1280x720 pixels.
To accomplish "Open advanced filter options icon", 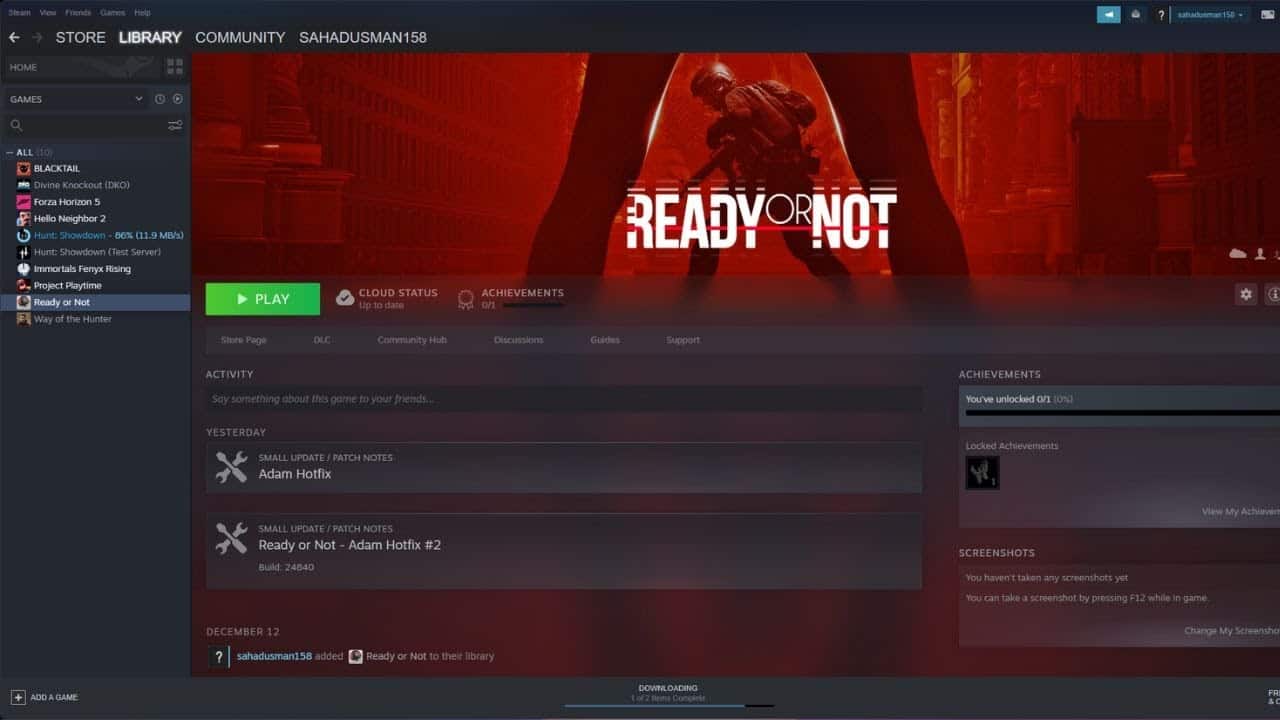I will click(x=175, y=125).
